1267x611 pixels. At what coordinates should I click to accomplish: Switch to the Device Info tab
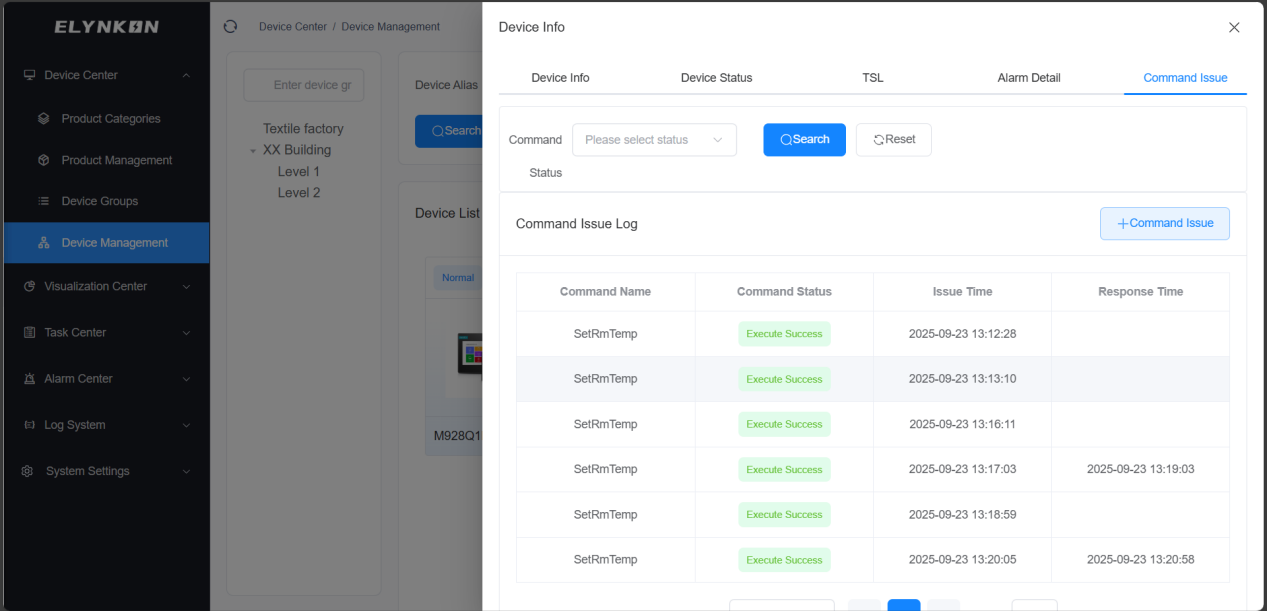click(x=560, y=78)
